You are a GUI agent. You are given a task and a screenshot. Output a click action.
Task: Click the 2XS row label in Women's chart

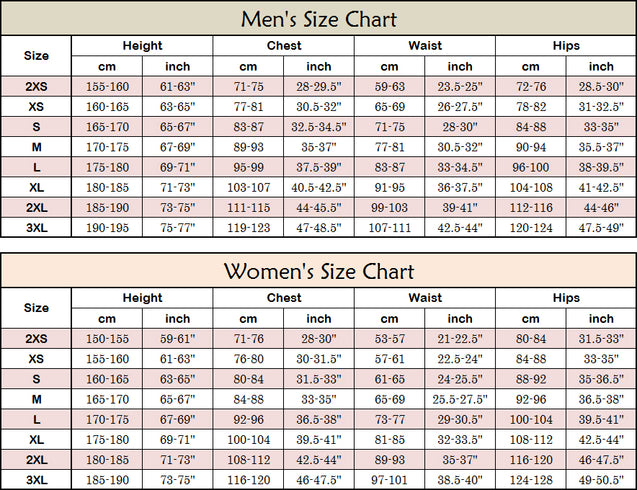coord(36,339)
